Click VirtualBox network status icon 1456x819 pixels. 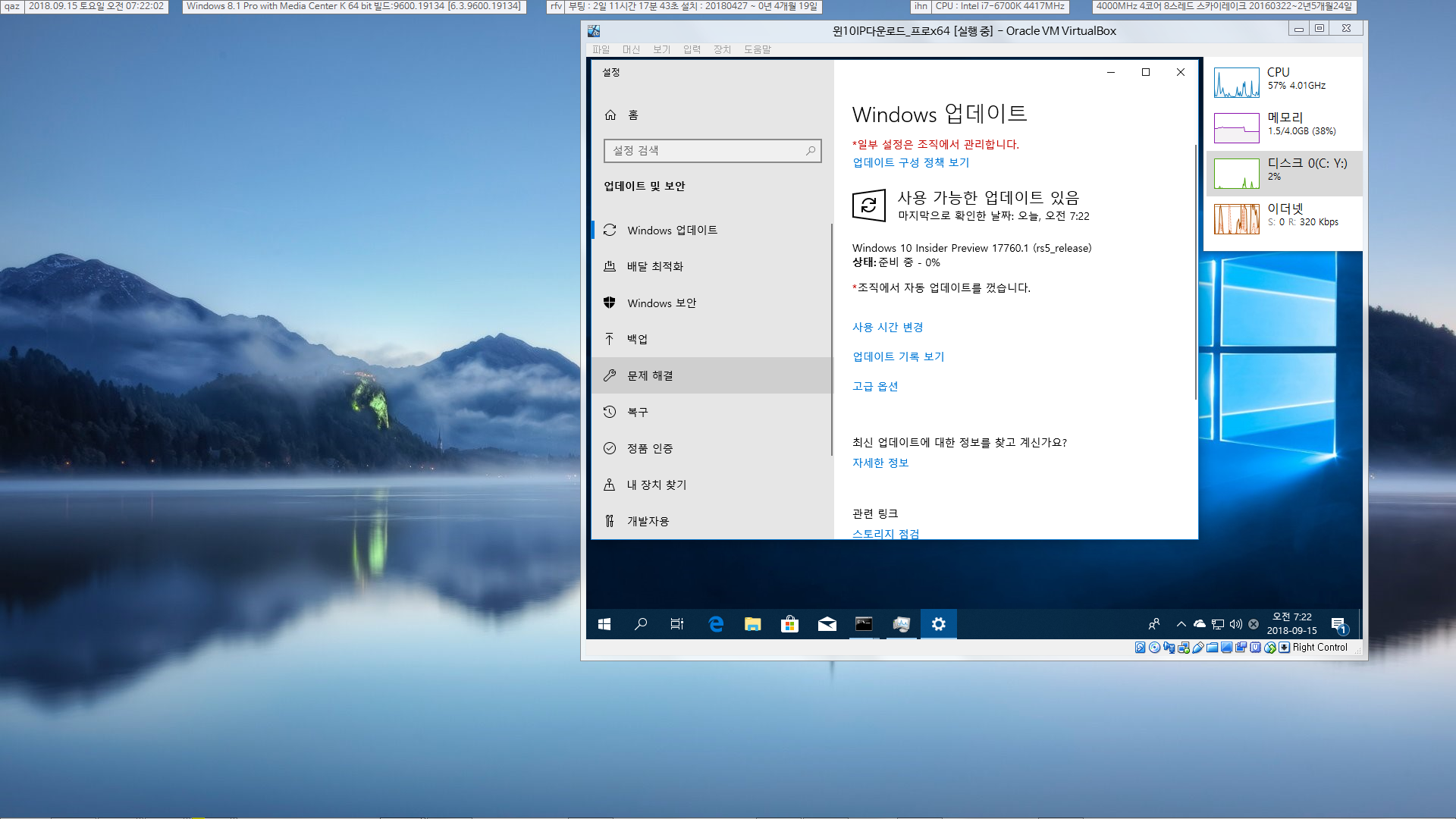pyautogui.click(x=1184, y=647)
